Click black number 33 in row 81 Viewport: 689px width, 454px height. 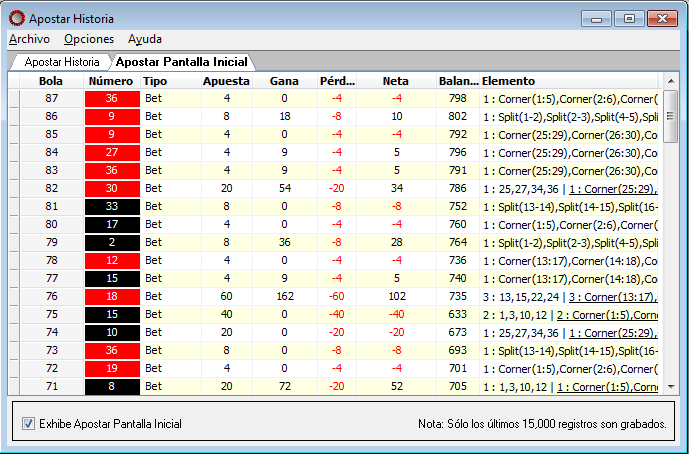tap(112, 206)
